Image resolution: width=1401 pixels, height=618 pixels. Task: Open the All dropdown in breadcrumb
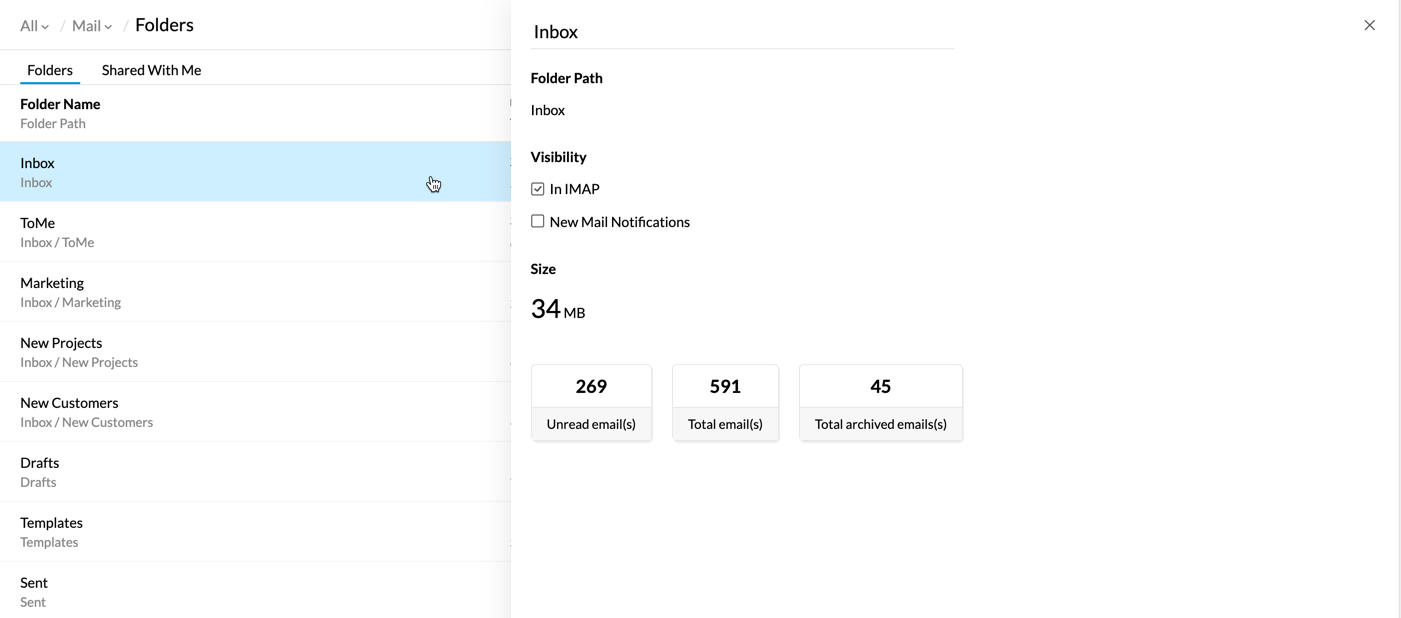tap(34, 26)
